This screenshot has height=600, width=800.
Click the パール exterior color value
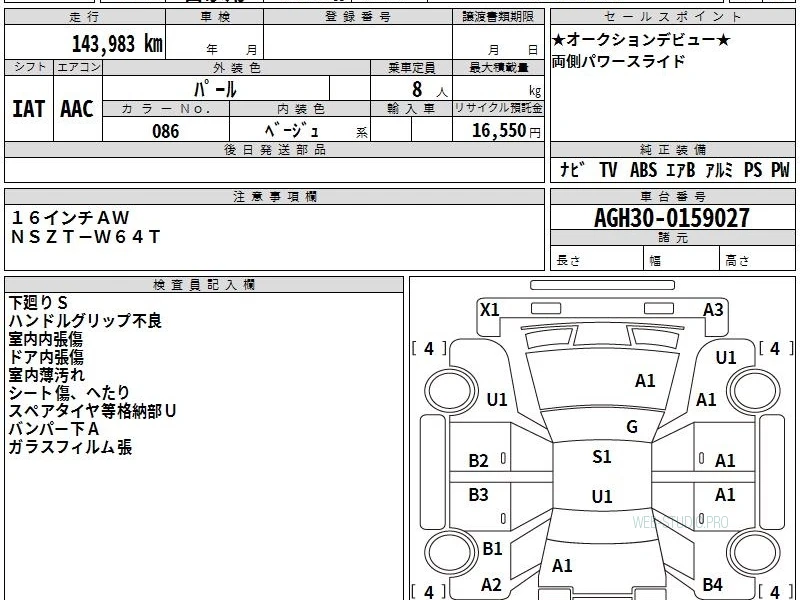point(215,89)
